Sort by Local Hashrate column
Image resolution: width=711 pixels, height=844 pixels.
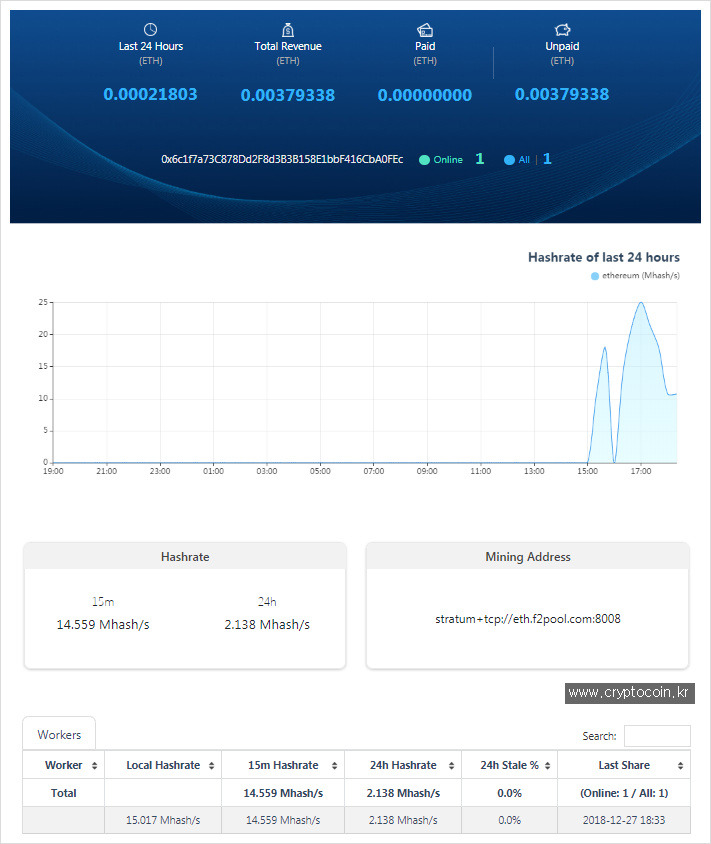[163, 765]
